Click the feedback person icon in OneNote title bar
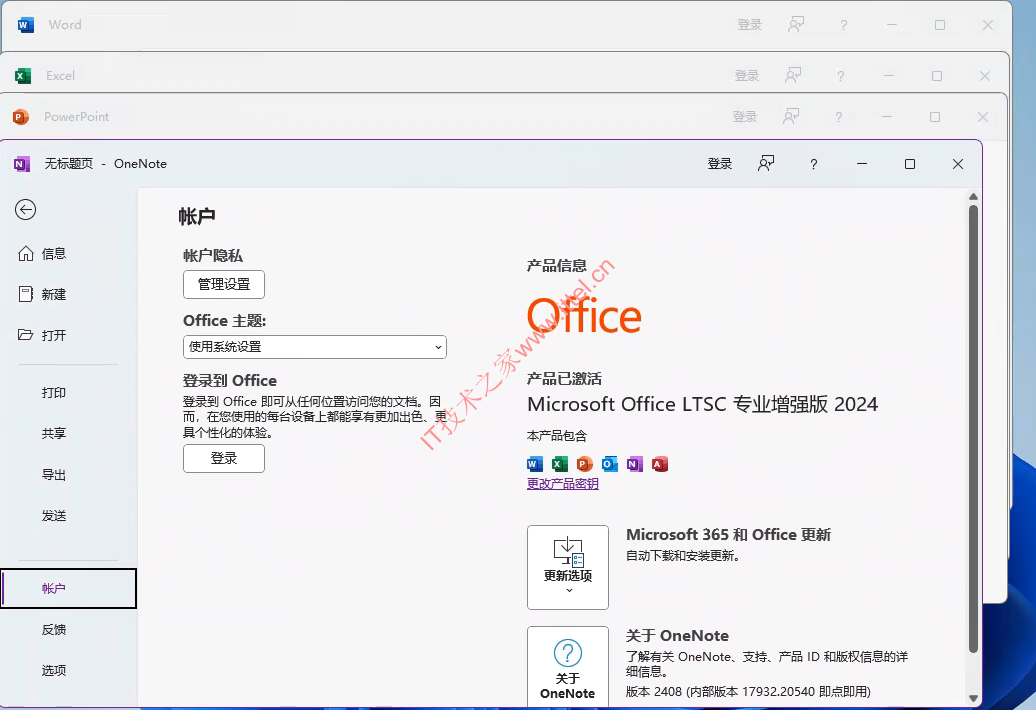 (766, 164)
